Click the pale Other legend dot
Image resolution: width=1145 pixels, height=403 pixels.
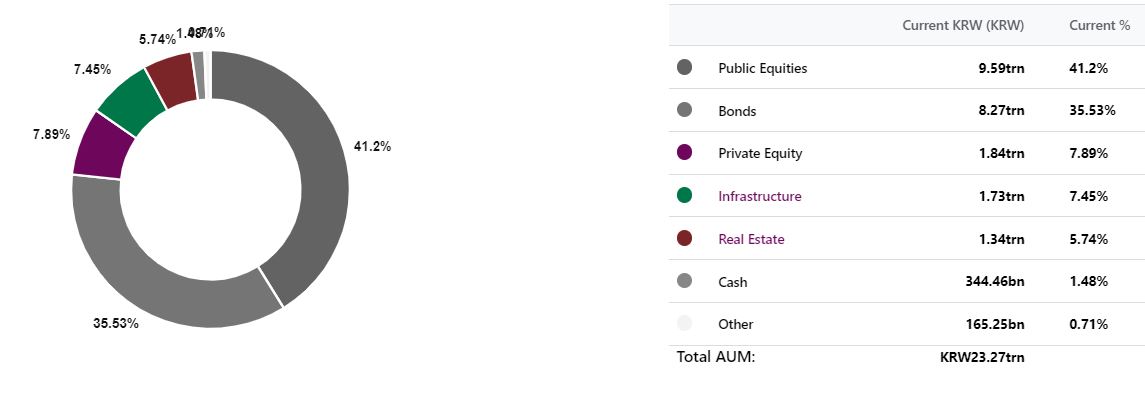pyautogui.click(x=684, y=323)
